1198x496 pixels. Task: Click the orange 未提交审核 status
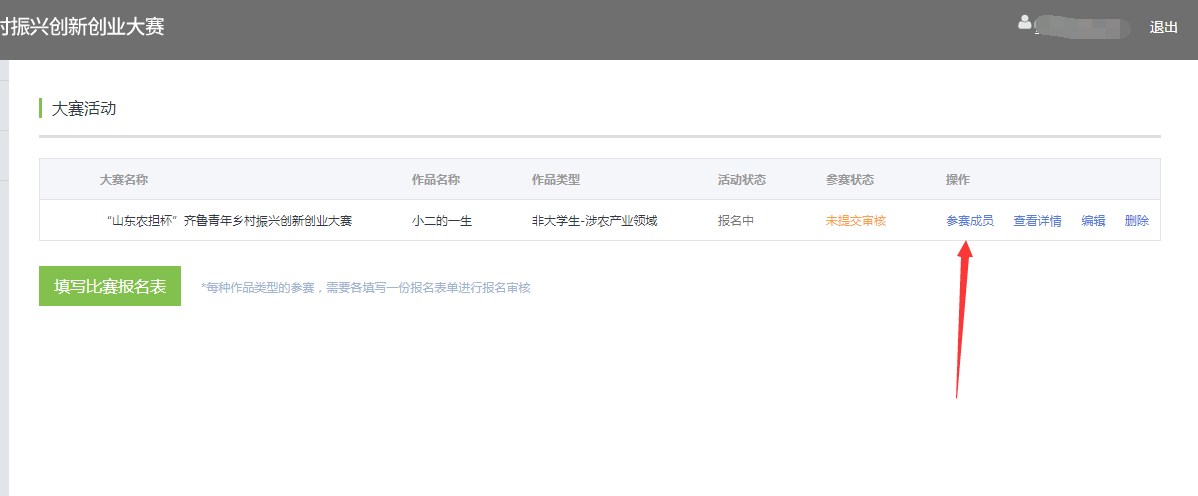tap(855, 221)
